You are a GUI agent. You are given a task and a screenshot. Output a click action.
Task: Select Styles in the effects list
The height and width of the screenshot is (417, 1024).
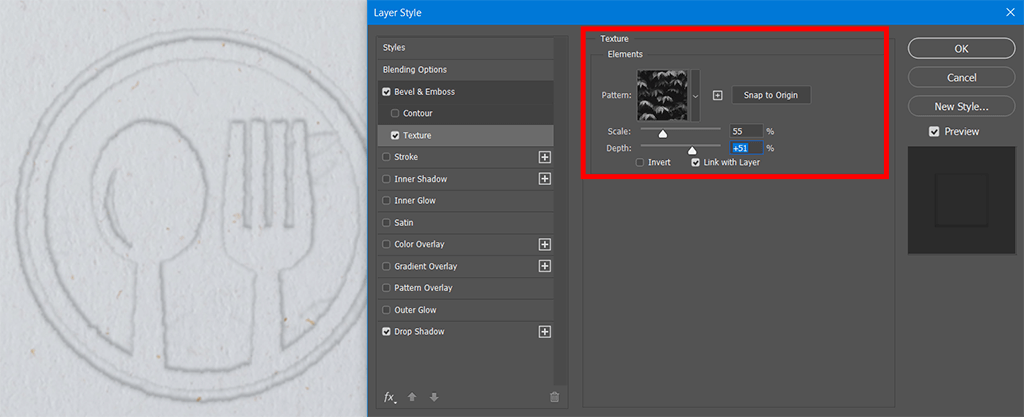394,48
